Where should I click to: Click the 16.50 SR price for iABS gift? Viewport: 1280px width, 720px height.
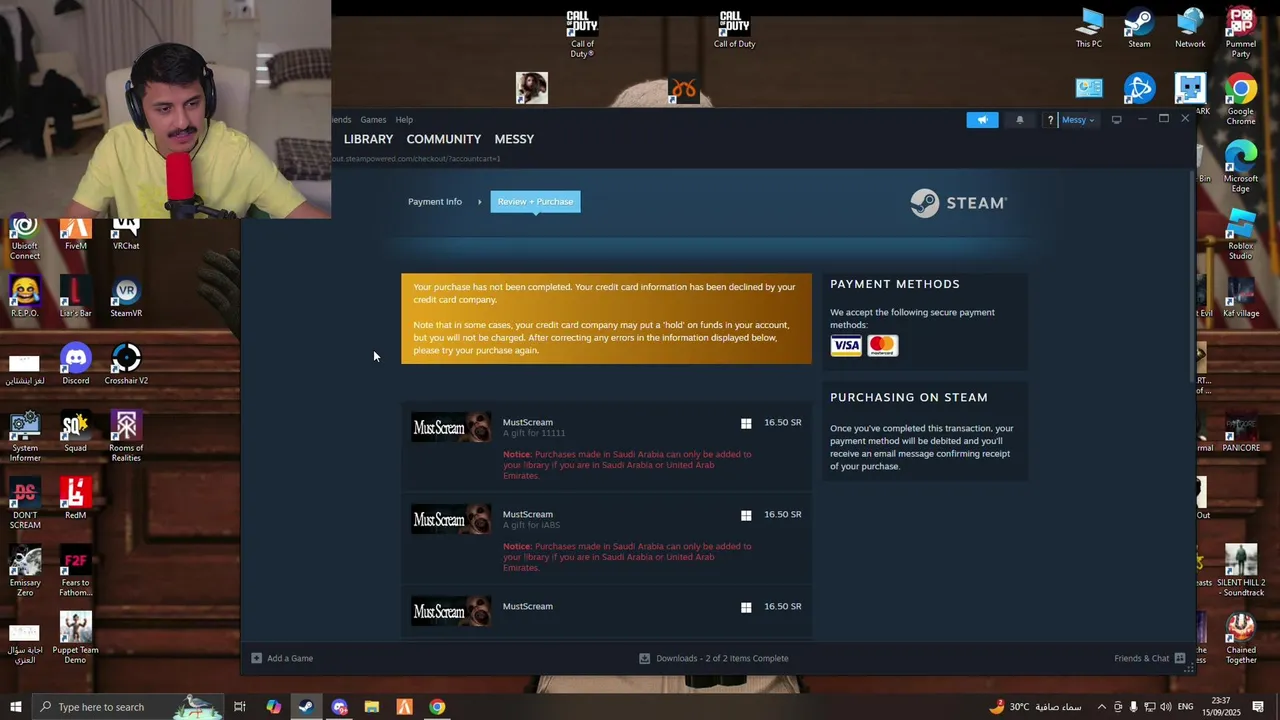783,514
